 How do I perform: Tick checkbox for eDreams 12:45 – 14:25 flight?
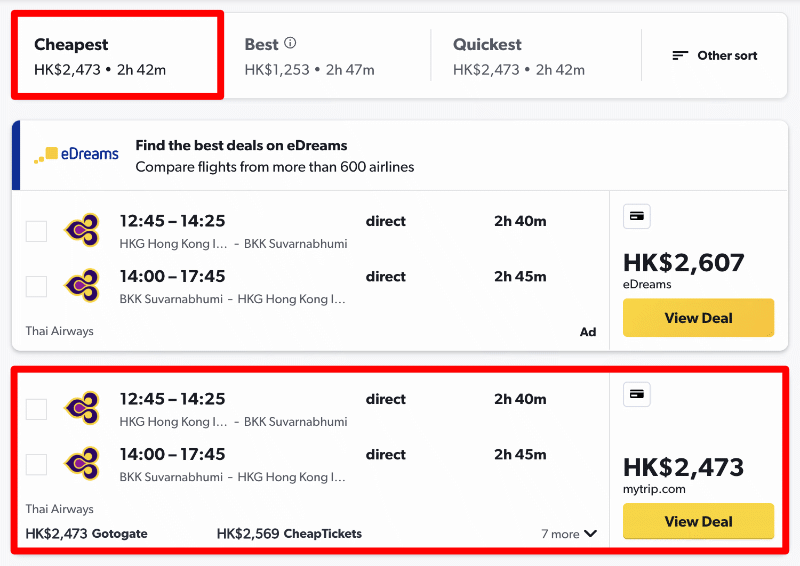click(36, 231)
